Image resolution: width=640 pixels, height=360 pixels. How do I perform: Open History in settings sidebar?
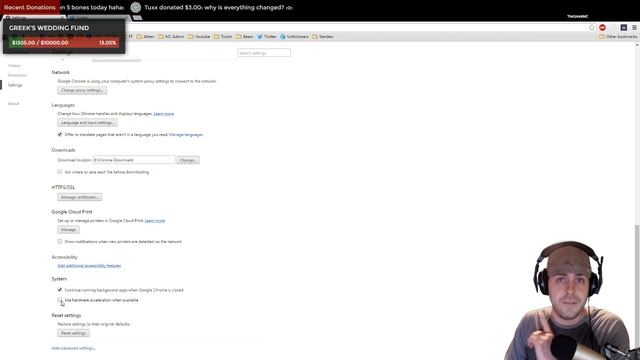pos(14,66)
